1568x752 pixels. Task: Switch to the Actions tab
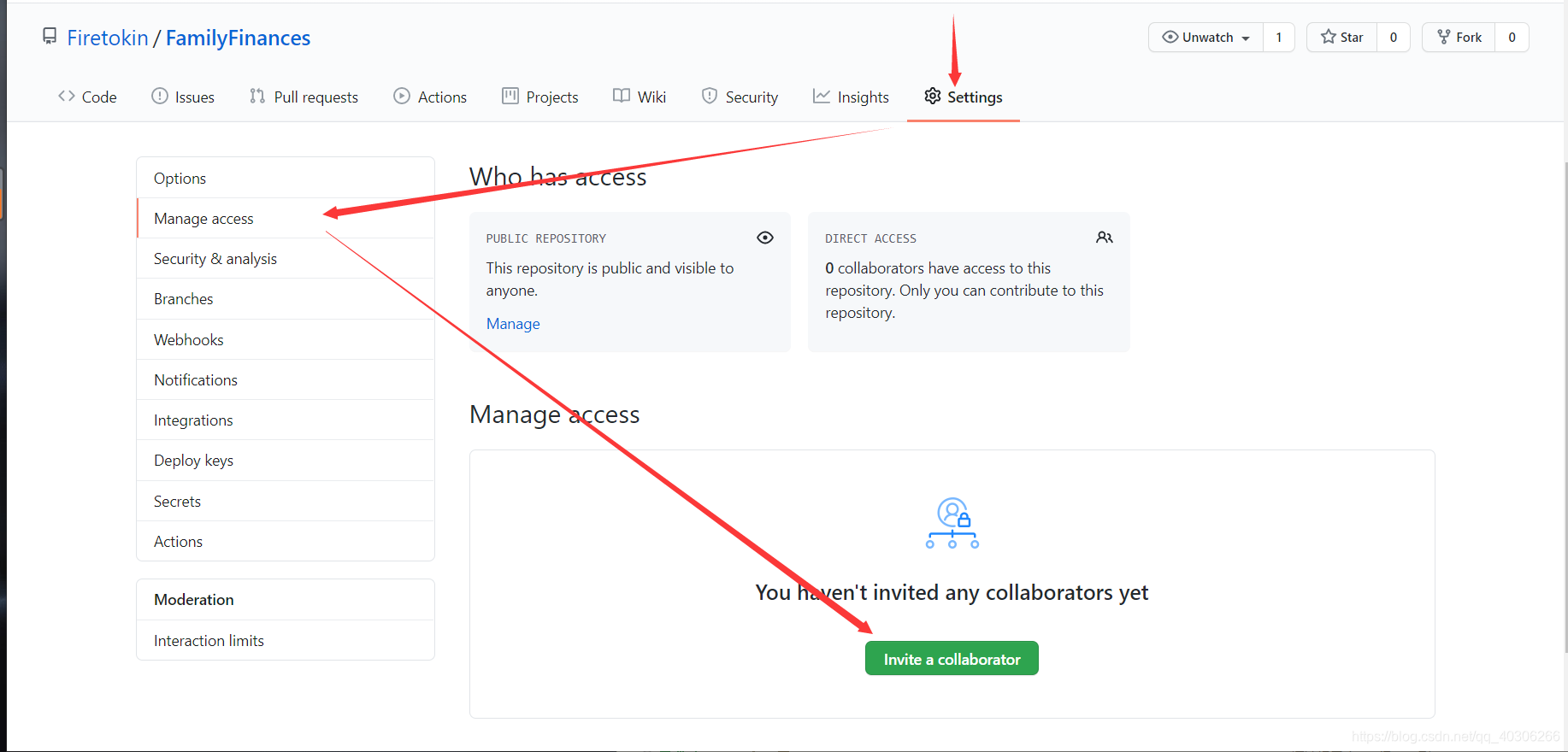tap(430, 97)
